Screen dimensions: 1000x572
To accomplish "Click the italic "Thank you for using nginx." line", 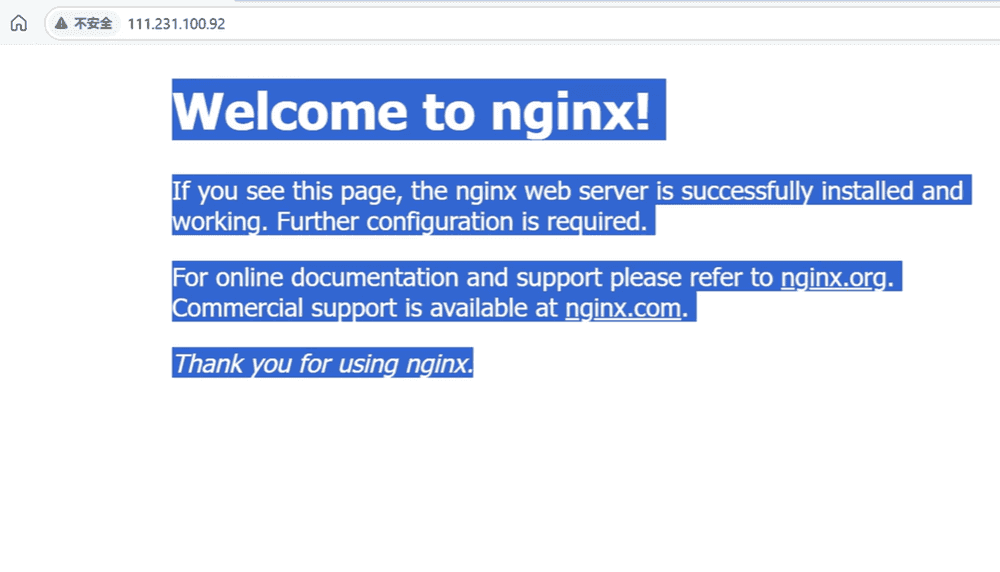I will coord(322,363).
